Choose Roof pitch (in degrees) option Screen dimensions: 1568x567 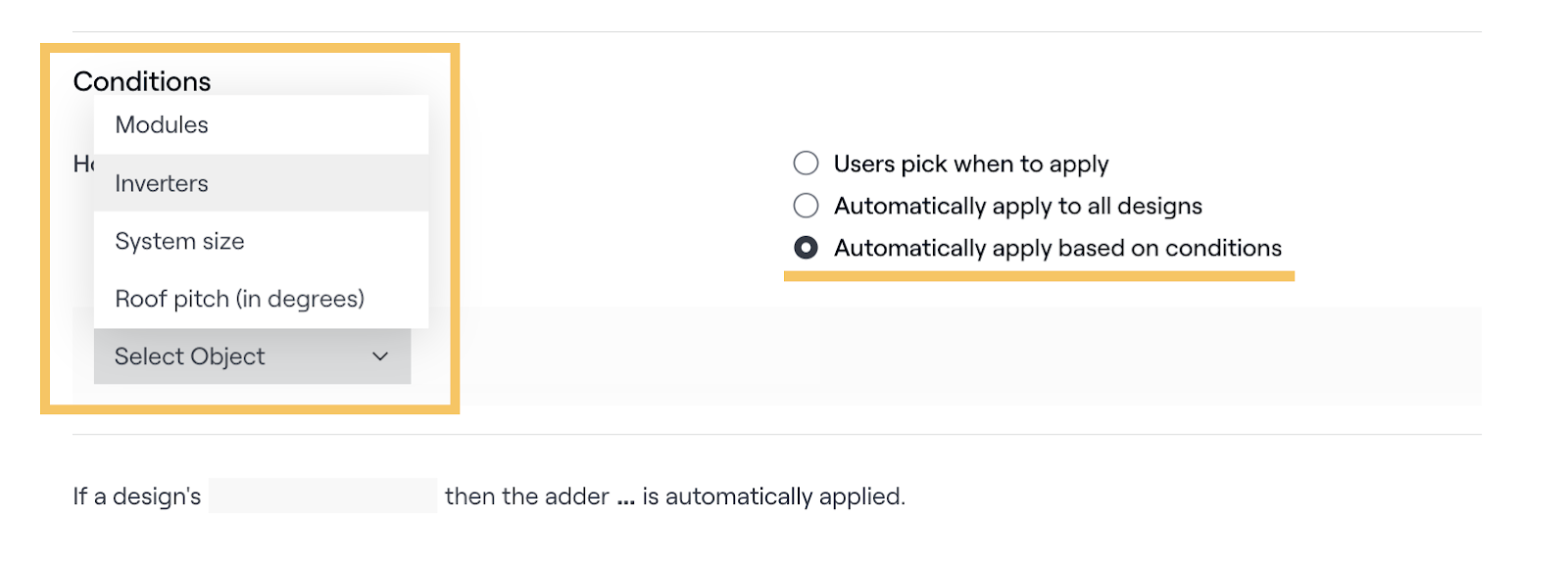click(x=239, y=299)
